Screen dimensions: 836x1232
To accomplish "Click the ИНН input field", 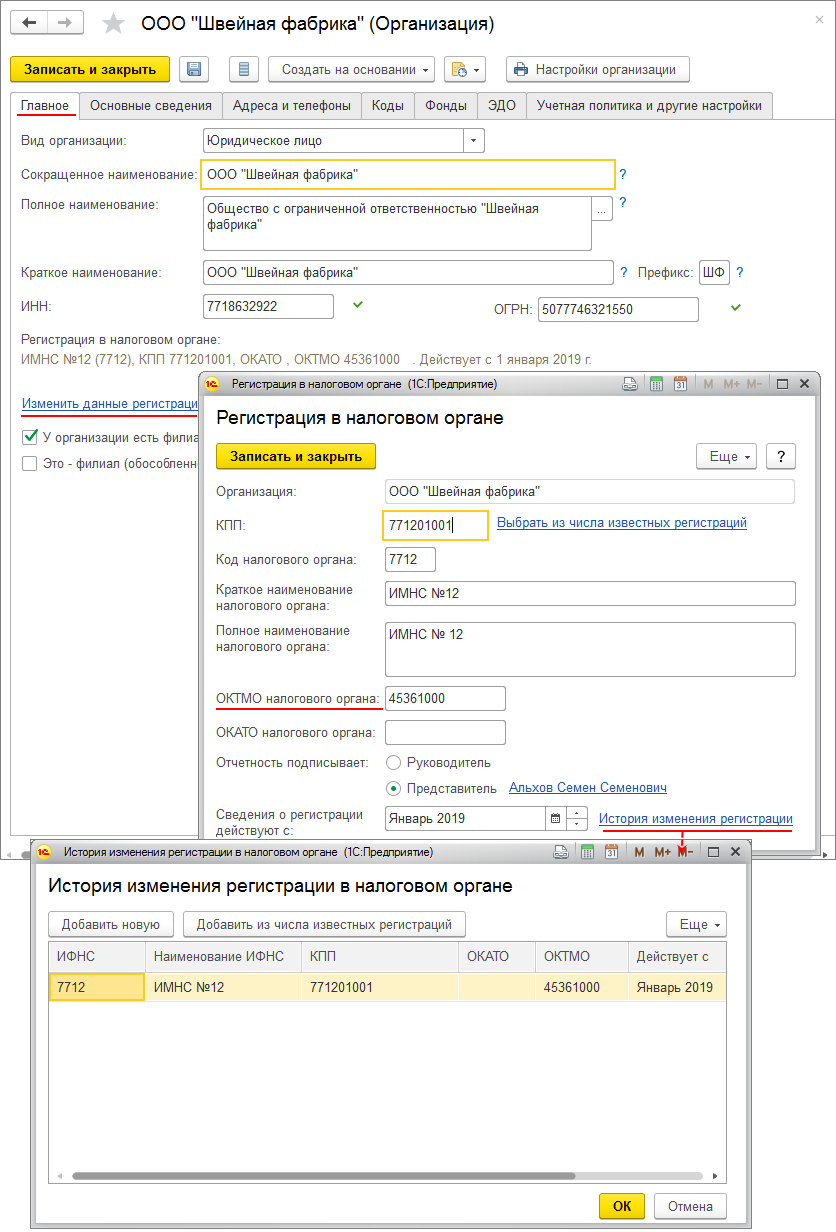I will click(x=268, y=307).
